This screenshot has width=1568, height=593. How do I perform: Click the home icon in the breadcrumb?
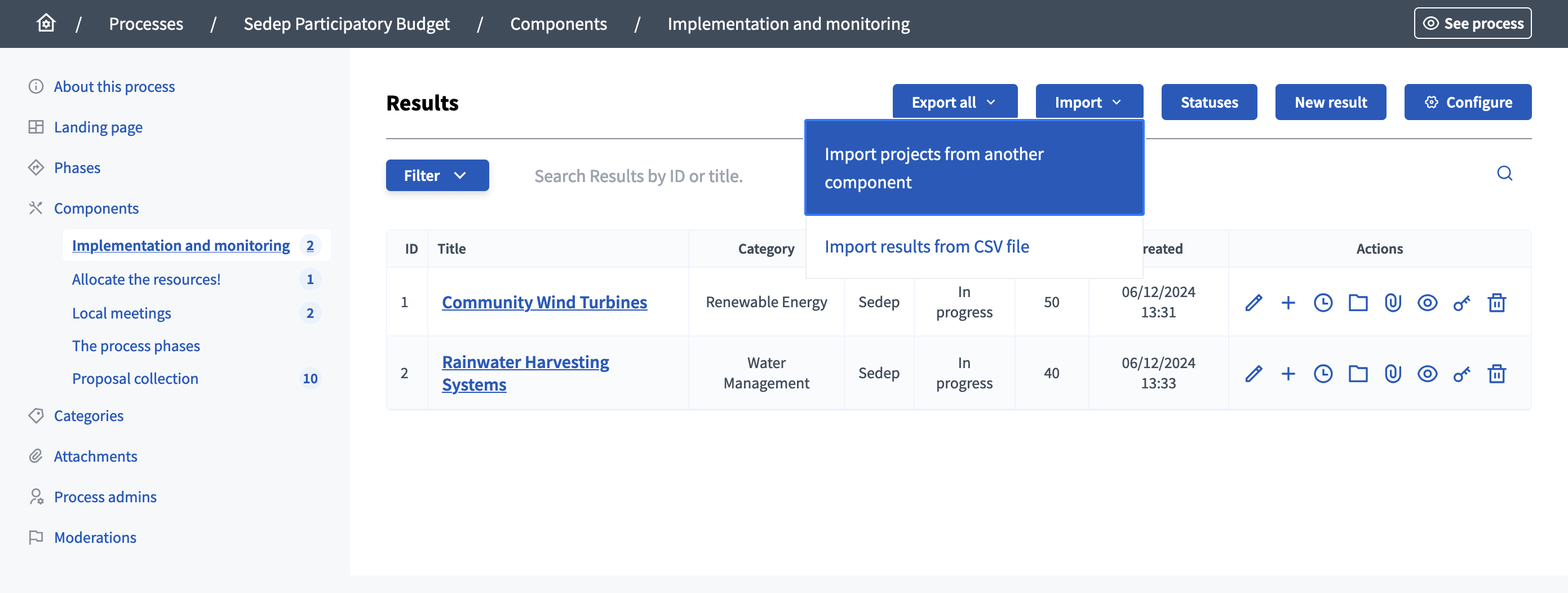(45, 23)
